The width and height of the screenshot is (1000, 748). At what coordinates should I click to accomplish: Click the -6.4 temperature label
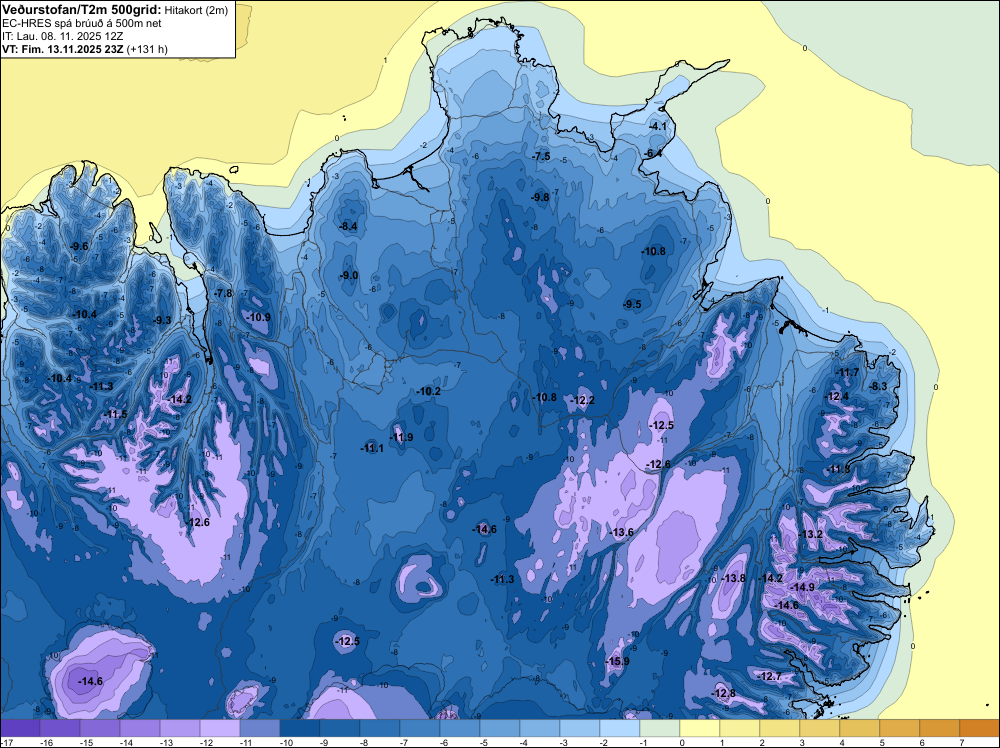point(652,153)
